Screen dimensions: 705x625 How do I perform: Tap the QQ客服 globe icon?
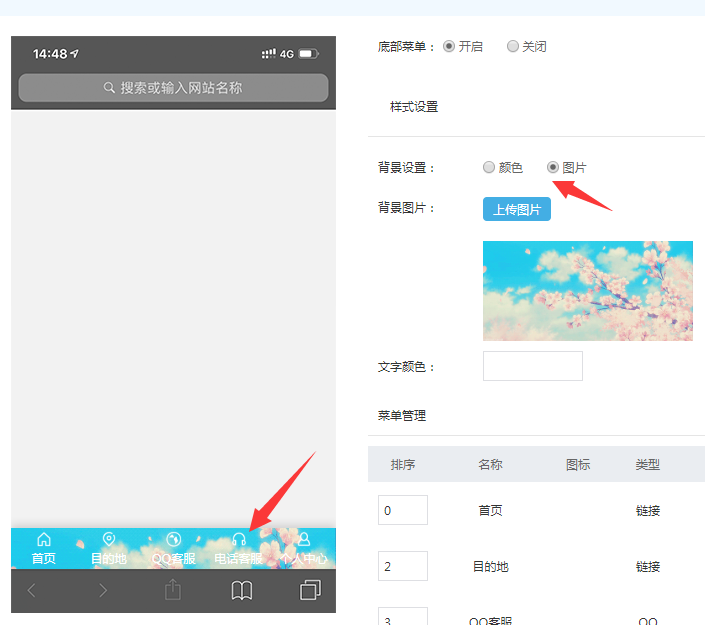click(x=173, y=540)
